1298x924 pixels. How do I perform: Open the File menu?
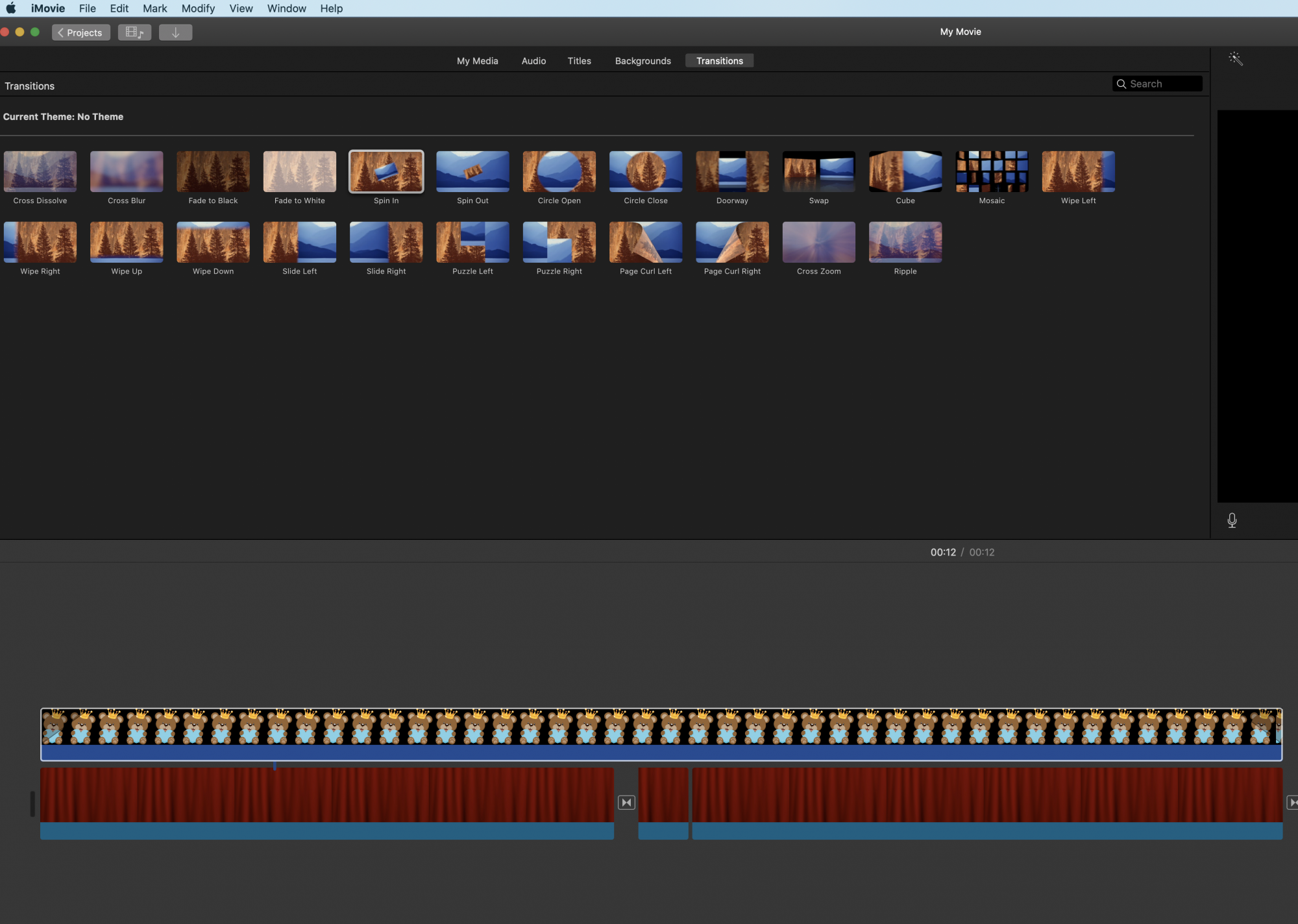[88, 8]
